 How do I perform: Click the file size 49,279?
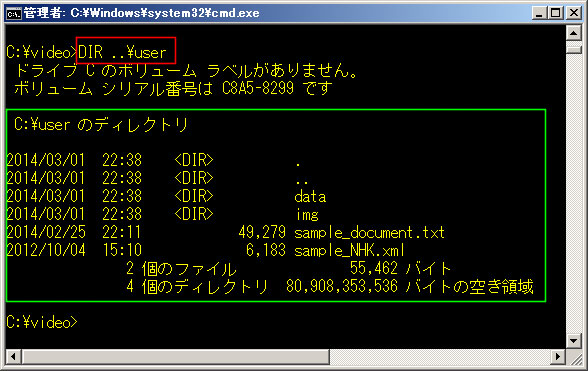[x=262, y=233]
